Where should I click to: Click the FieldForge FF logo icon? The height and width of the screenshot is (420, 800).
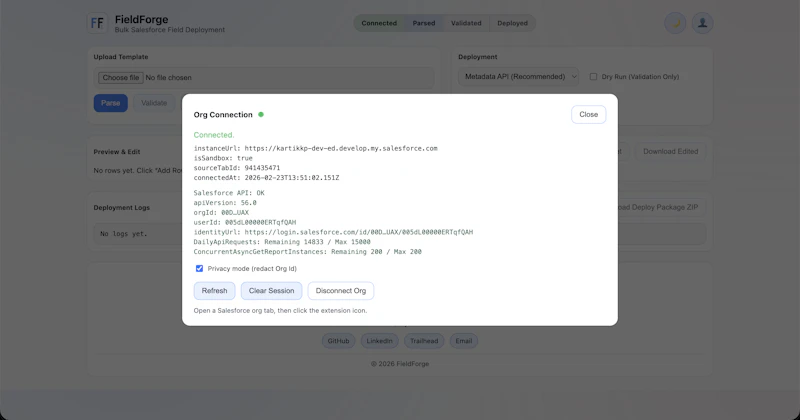point(97,23)
